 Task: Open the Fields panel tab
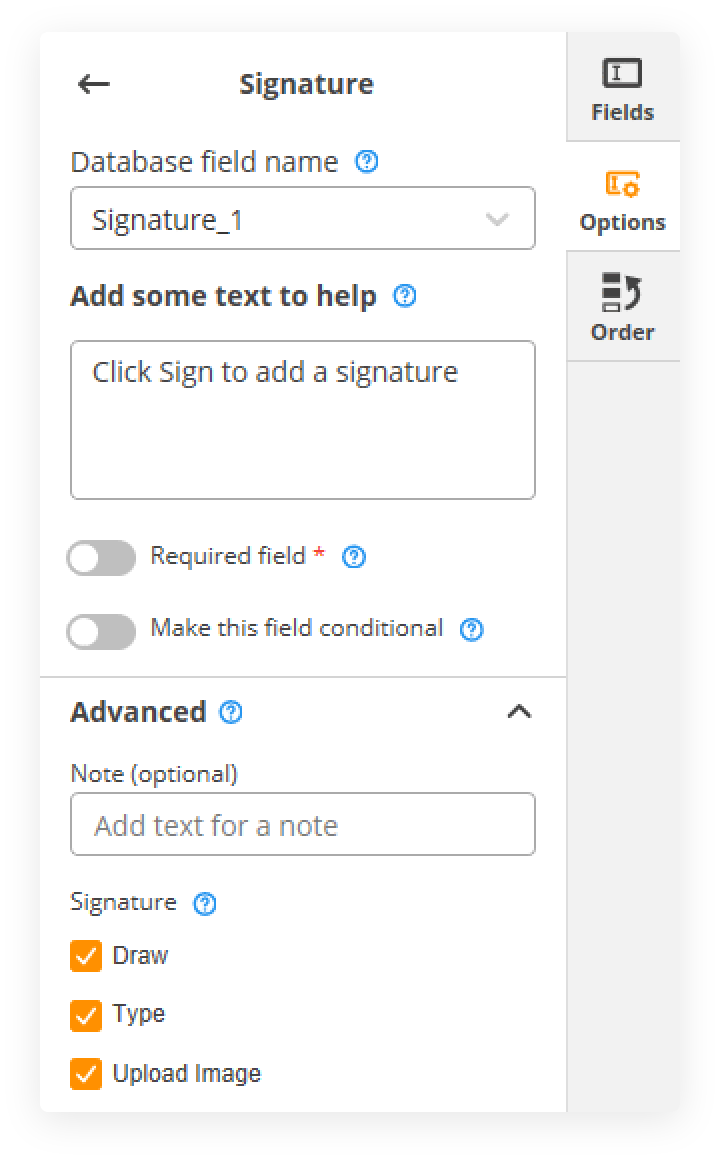pos(622,89)
